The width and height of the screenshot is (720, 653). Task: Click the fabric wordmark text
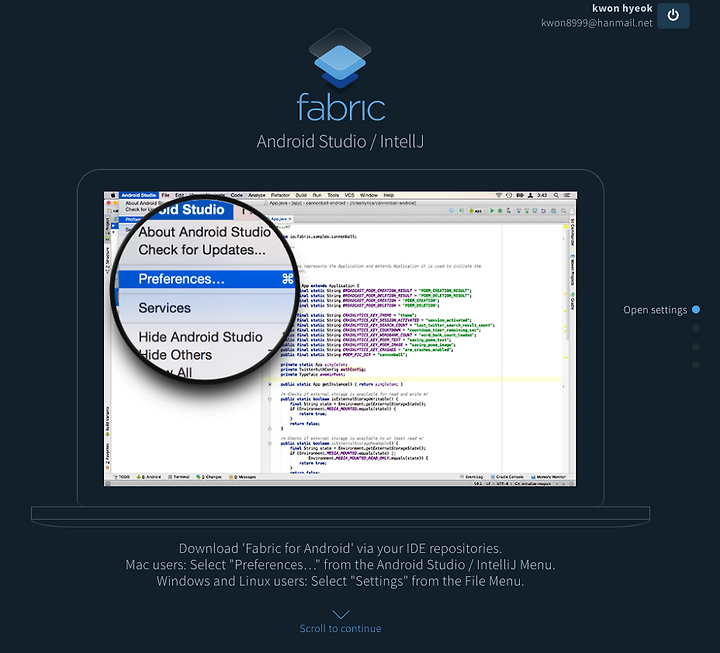pos(341,107)
